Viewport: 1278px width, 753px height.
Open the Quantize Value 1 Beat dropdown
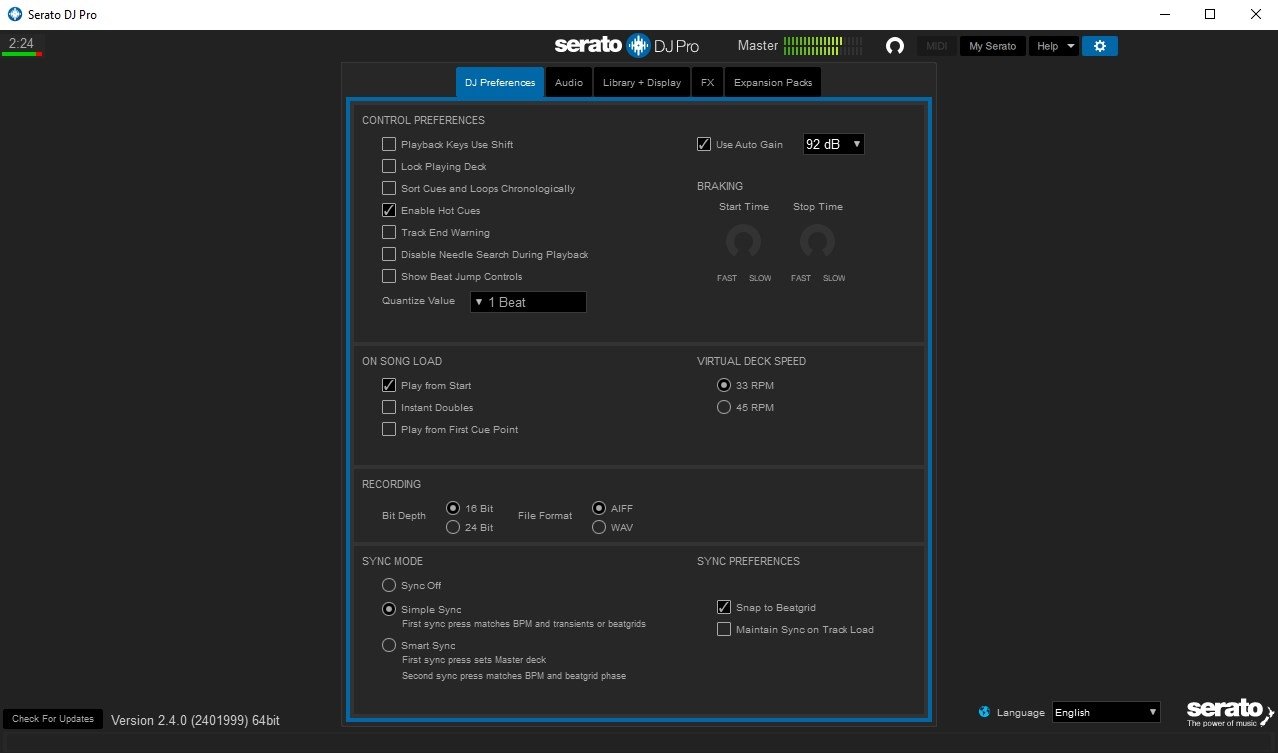528,302
